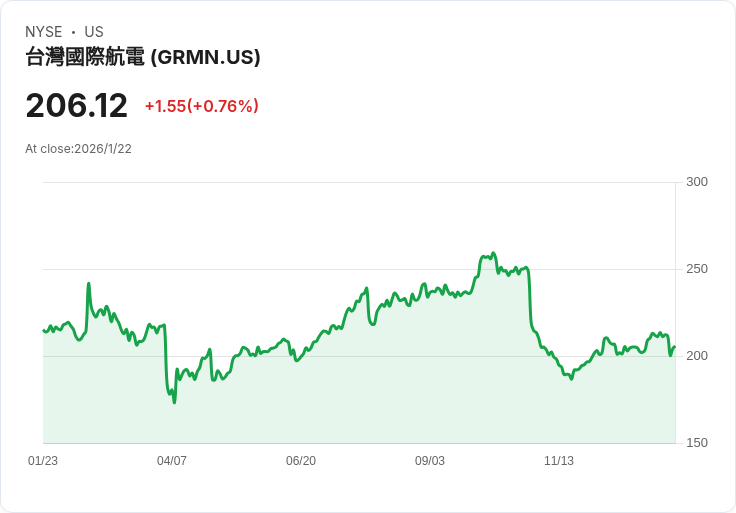The width and height of the screenshot is (736, 513).
Task: Click the 300 y-axis label
Action: tap(696, 182)
